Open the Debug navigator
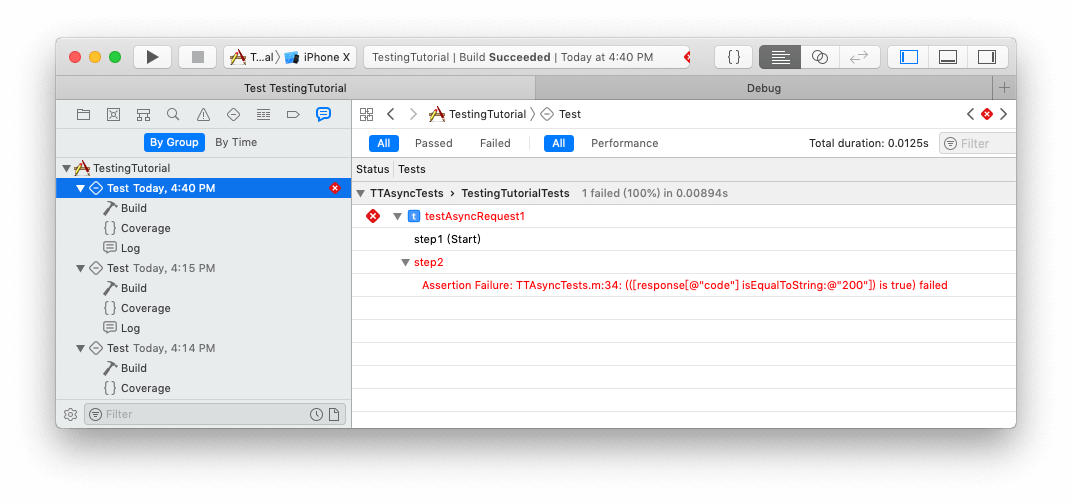 (263, 115)
